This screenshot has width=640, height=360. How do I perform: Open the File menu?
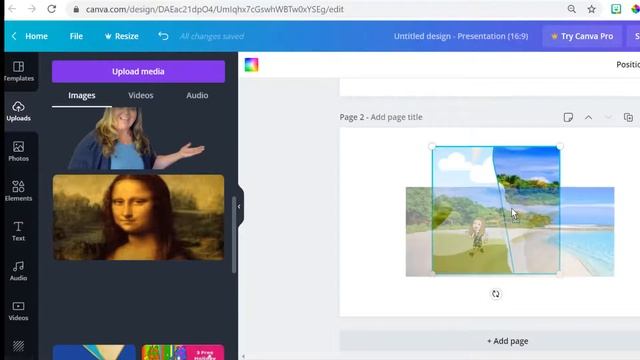click(76, 36)
